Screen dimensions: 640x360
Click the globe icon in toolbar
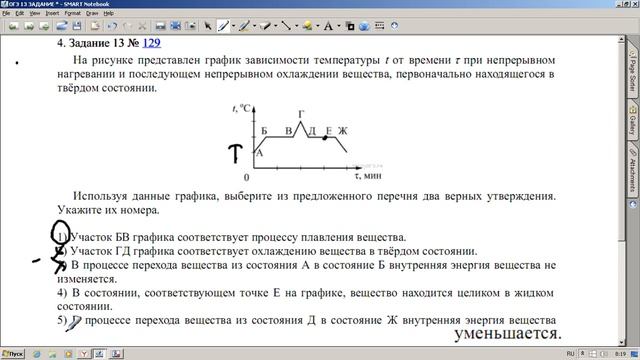click(364, 26)
